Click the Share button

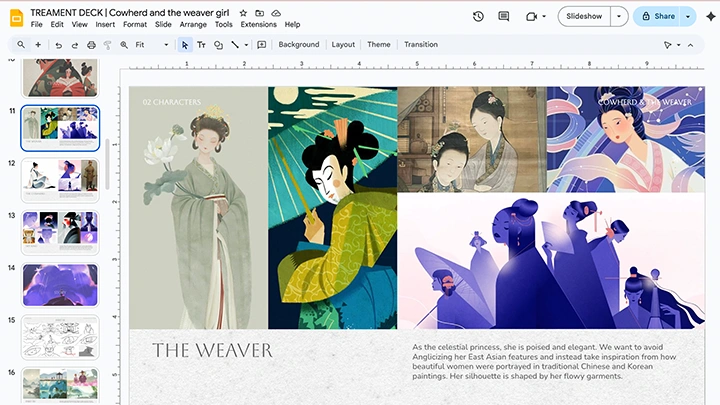pyautogui.click(x=658, y=17)
